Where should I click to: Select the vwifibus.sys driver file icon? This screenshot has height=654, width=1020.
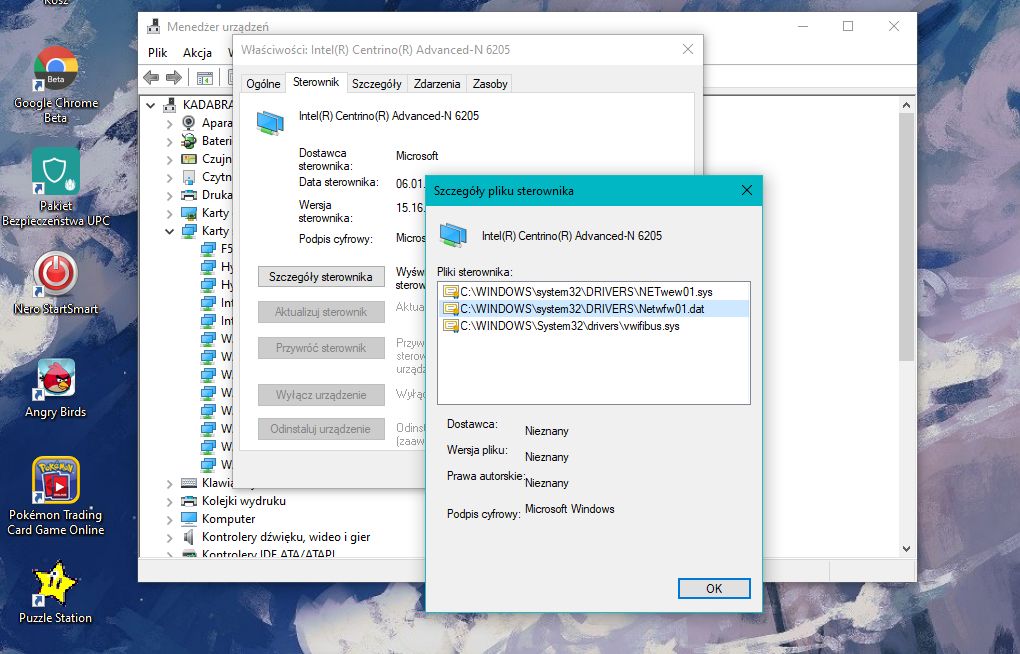[450, 326]
